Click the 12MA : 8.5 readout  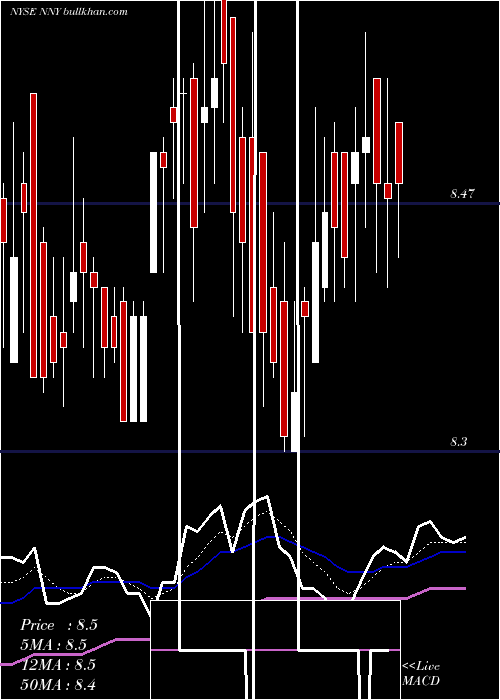click(x=58, y=664)
